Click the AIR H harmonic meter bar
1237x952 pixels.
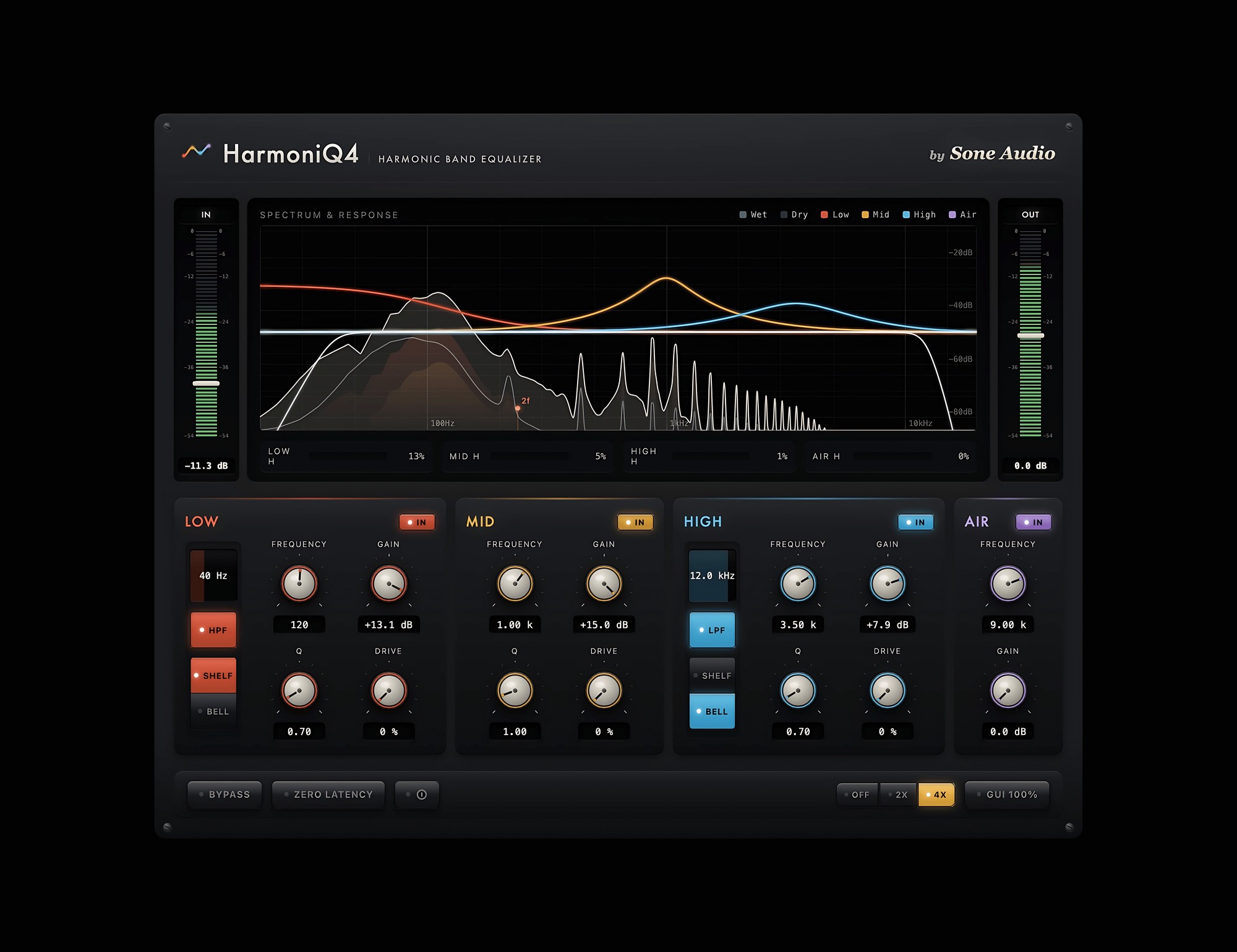point(892,456)
